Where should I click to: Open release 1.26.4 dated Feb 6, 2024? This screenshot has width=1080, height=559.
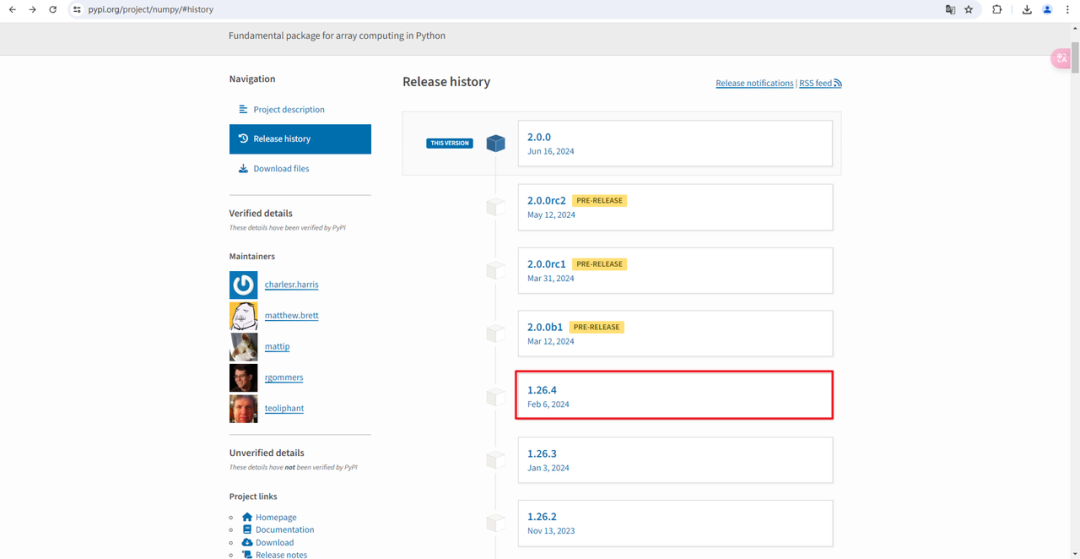(675, 394)
